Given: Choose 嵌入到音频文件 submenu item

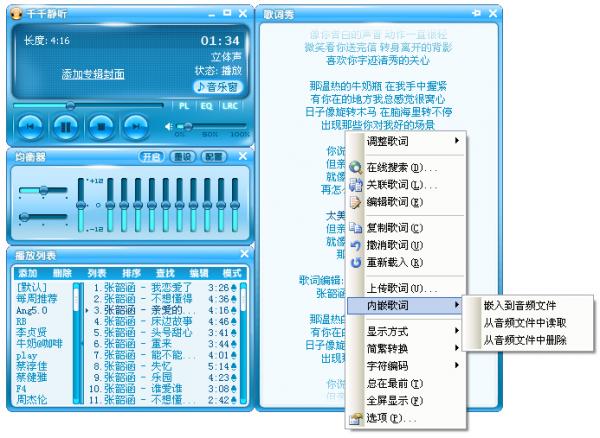Looking at the screenshot, I should [x=528, y=305].
